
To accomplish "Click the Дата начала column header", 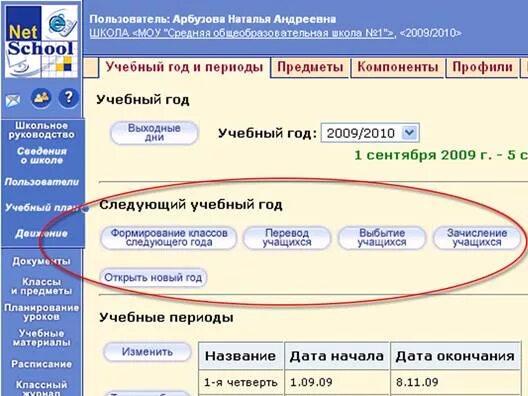I will coord(337,356).
